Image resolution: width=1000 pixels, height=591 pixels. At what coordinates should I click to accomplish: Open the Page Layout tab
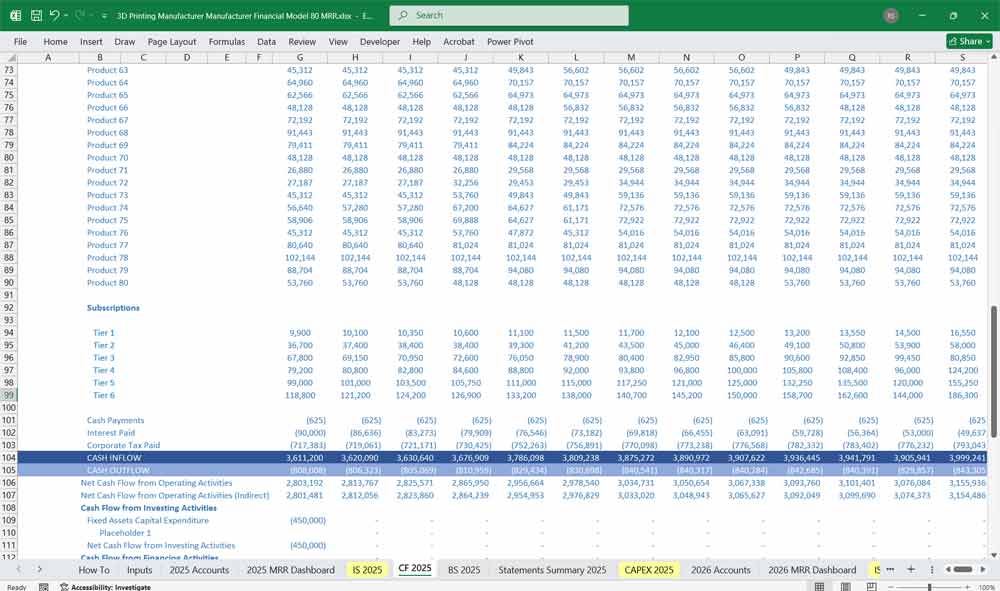pyautogui.click(x=172, y=41)
